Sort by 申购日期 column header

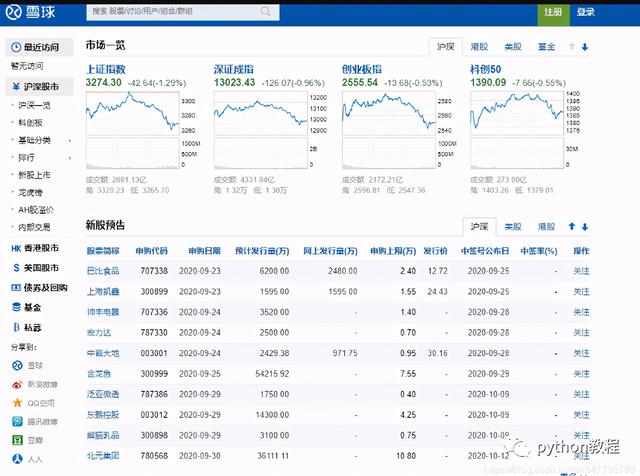coord(204,251)
